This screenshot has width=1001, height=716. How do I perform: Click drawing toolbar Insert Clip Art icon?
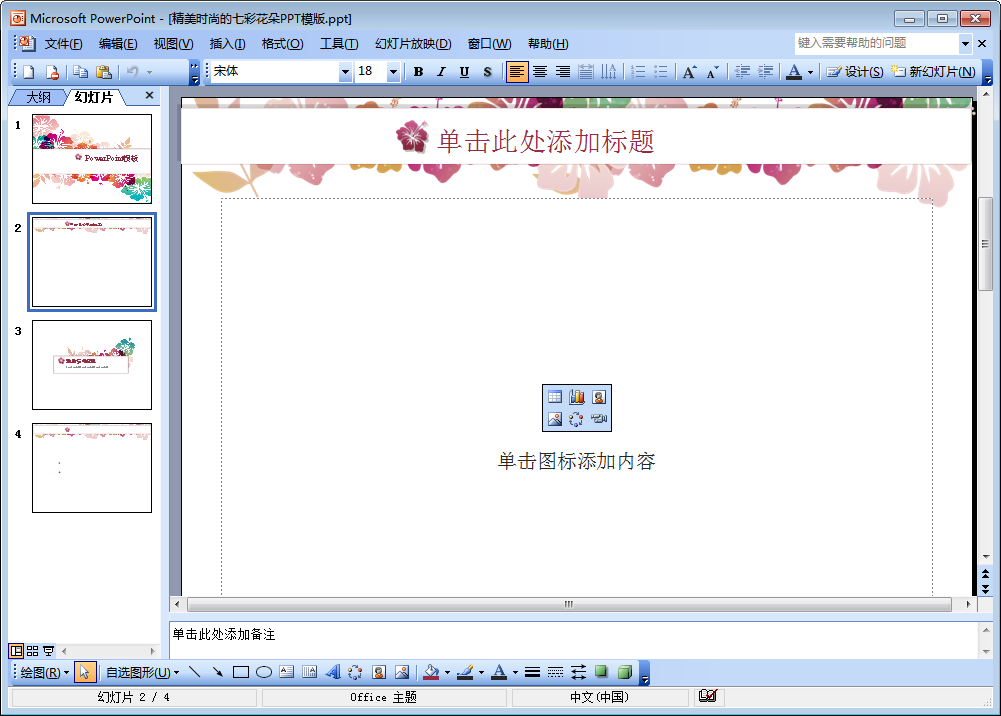379,672
